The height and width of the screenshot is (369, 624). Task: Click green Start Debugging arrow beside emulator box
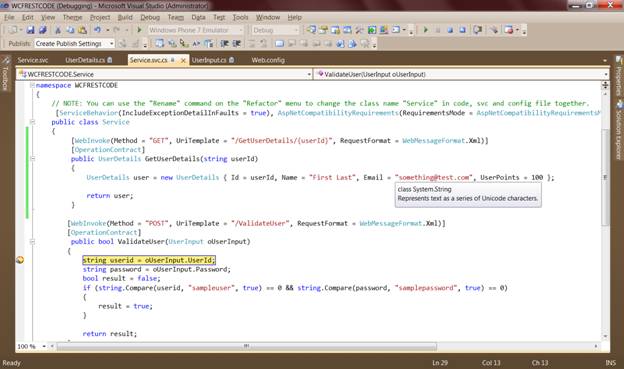point(139,30)
